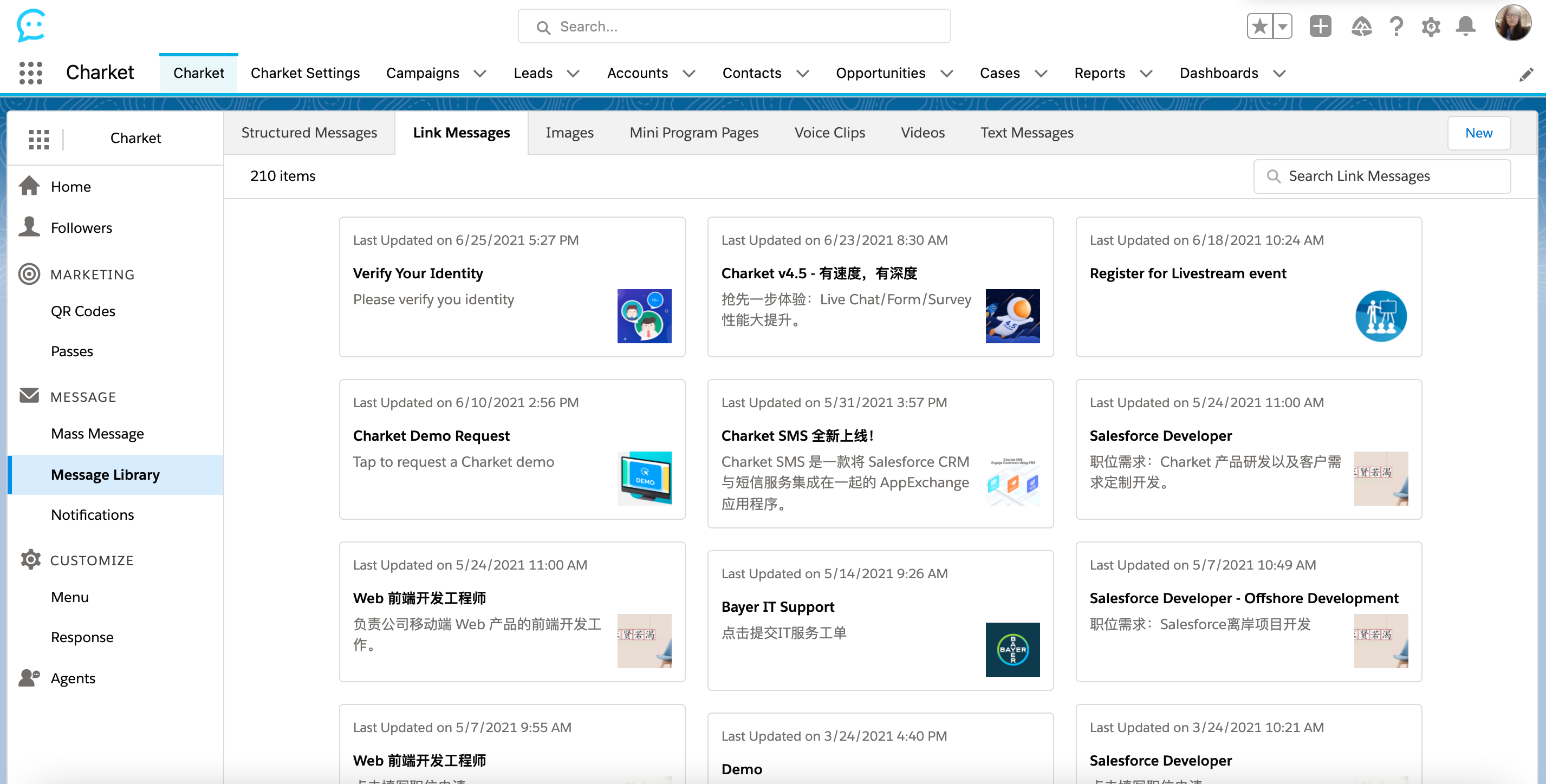Open Mass Message in sidebar
Viewport: 1546px width, 784px height.
(x=97, y=433)
